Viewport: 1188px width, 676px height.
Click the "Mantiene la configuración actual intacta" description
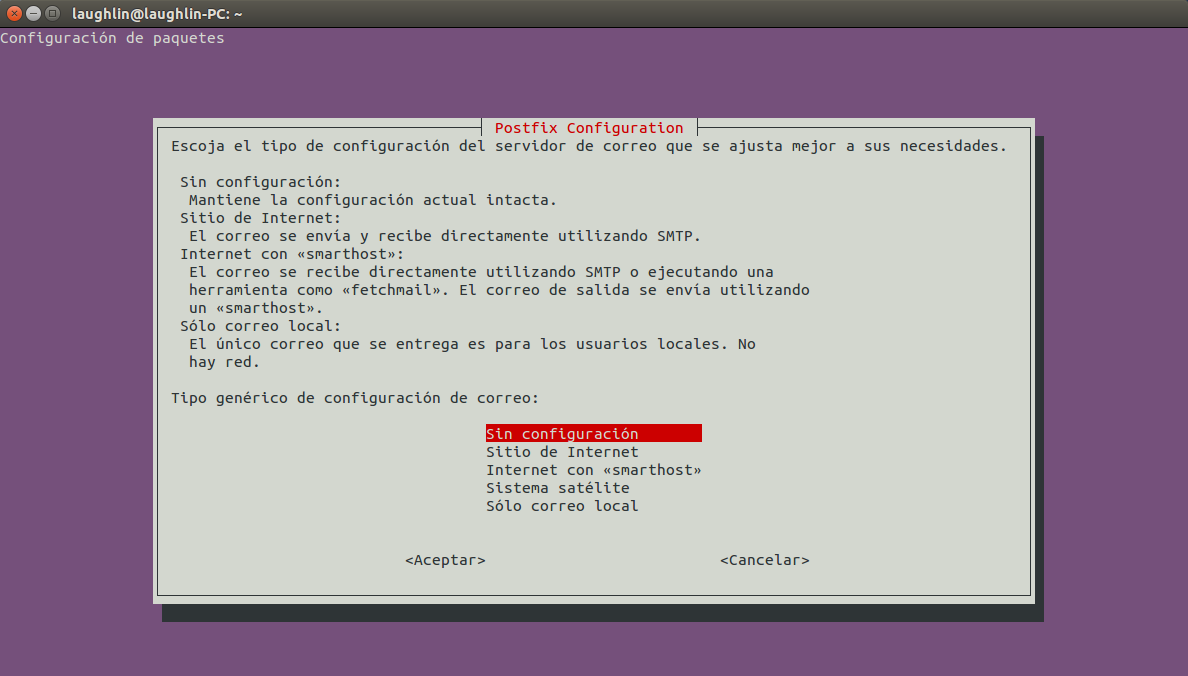(373, 200)
